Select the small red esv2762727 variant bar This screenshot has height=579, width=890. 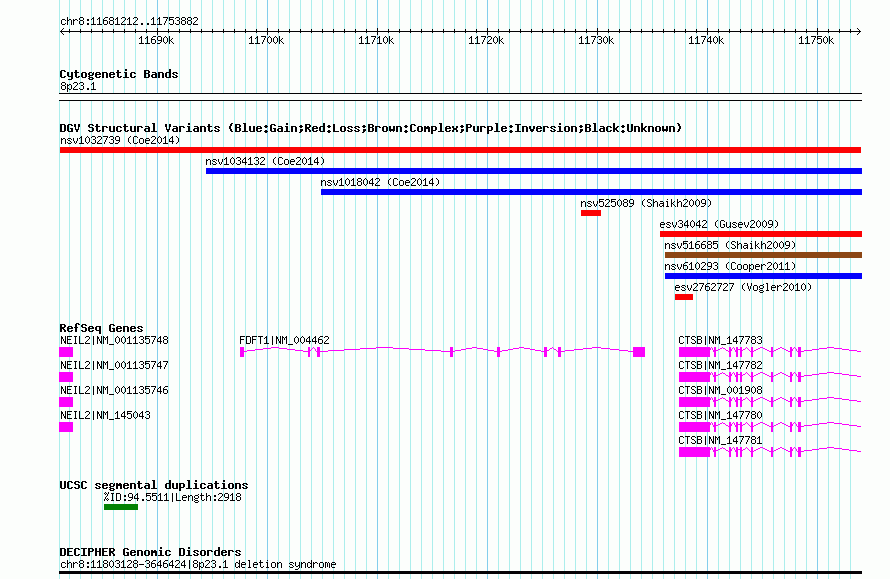tap(684, 297)
